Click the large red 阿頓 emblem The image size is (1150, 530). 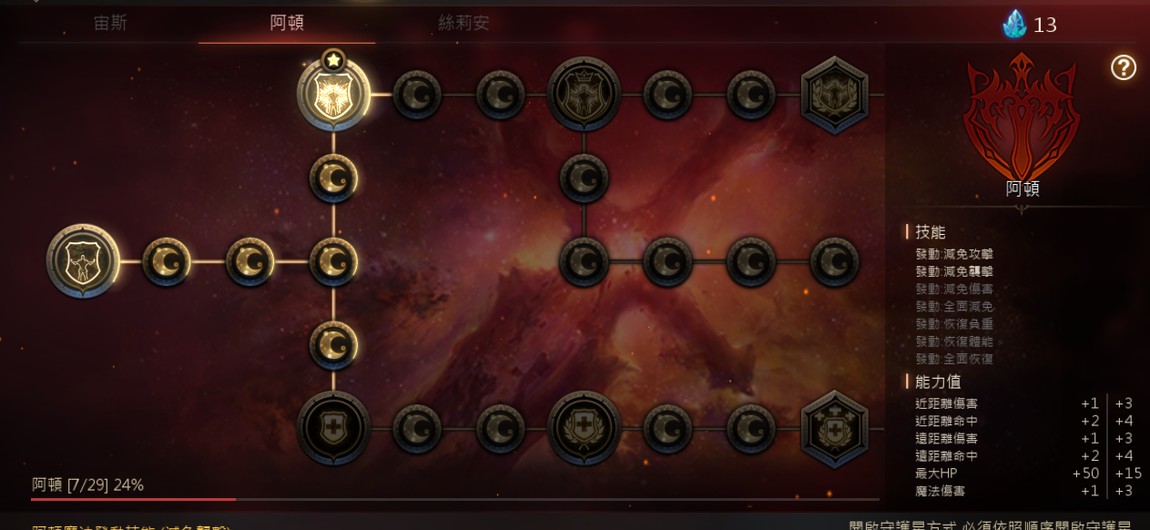1022,116
